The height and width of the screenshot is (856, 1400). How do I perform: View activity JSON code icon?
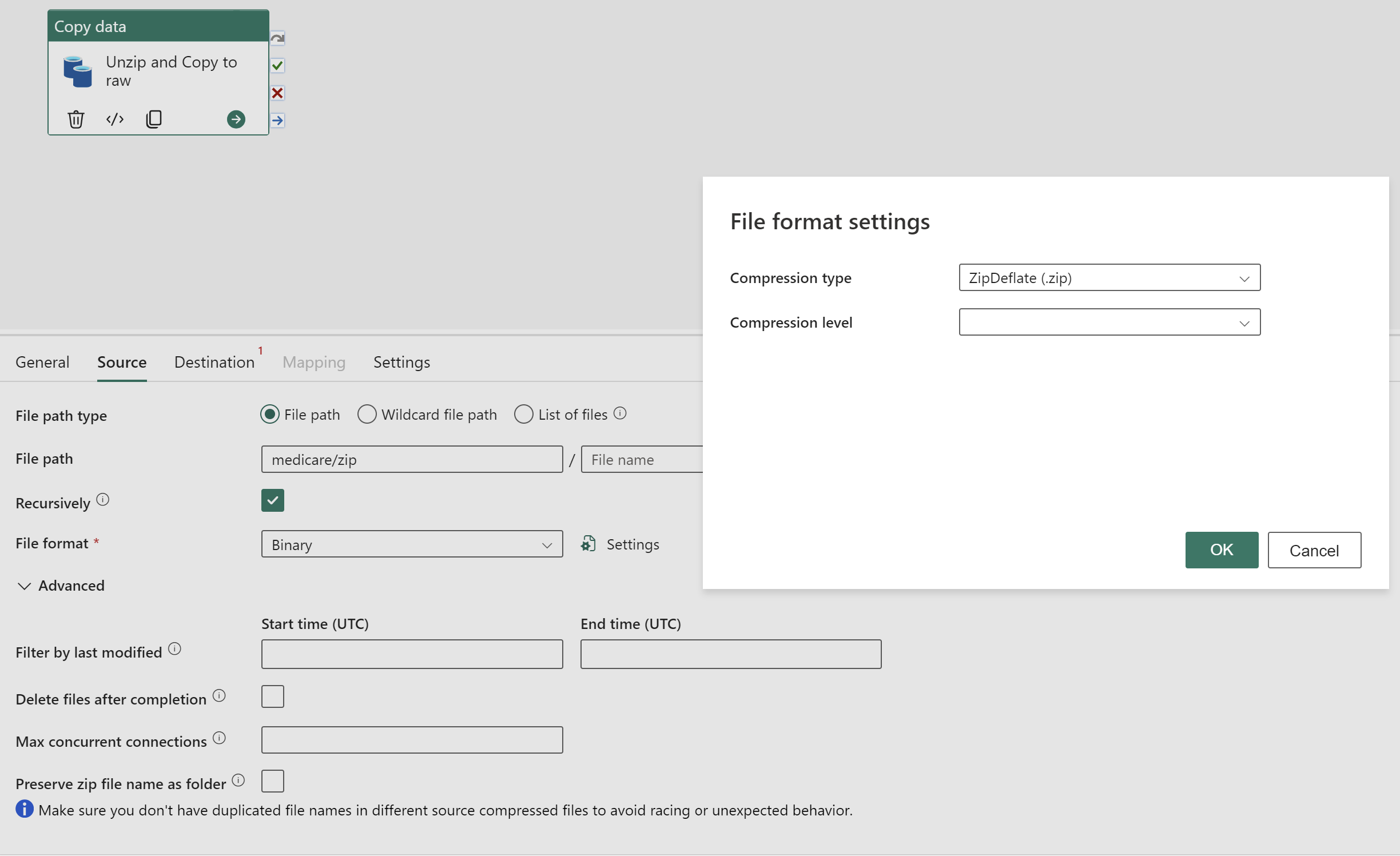coord(115,119)
